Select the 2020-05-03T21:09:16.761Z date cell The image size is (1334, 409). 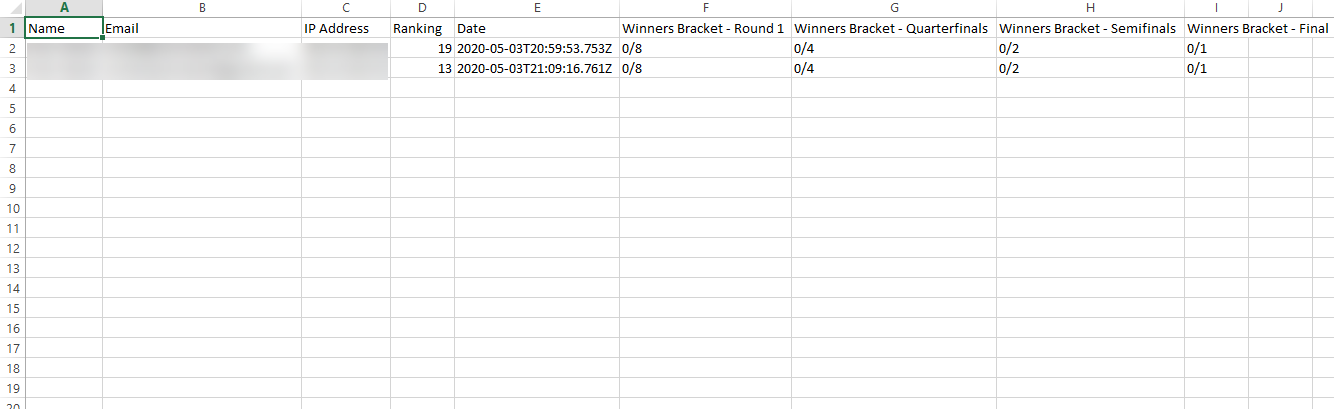[x=537, y=68]
